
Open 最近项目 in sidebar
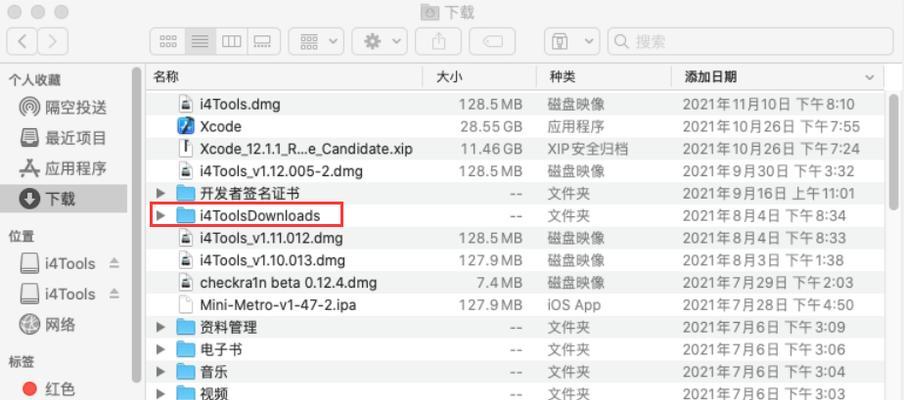63,138
